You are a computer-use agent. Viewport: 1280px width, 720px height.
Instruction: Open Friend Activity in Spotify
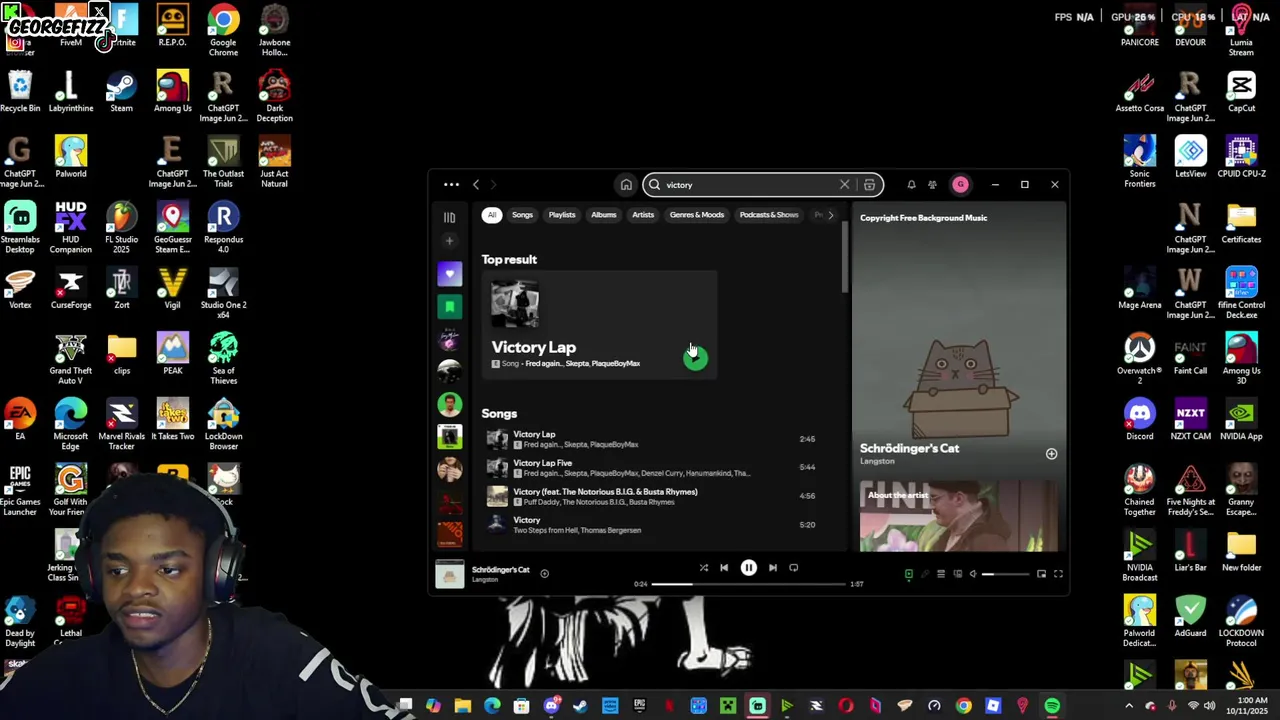click(932, 184)
